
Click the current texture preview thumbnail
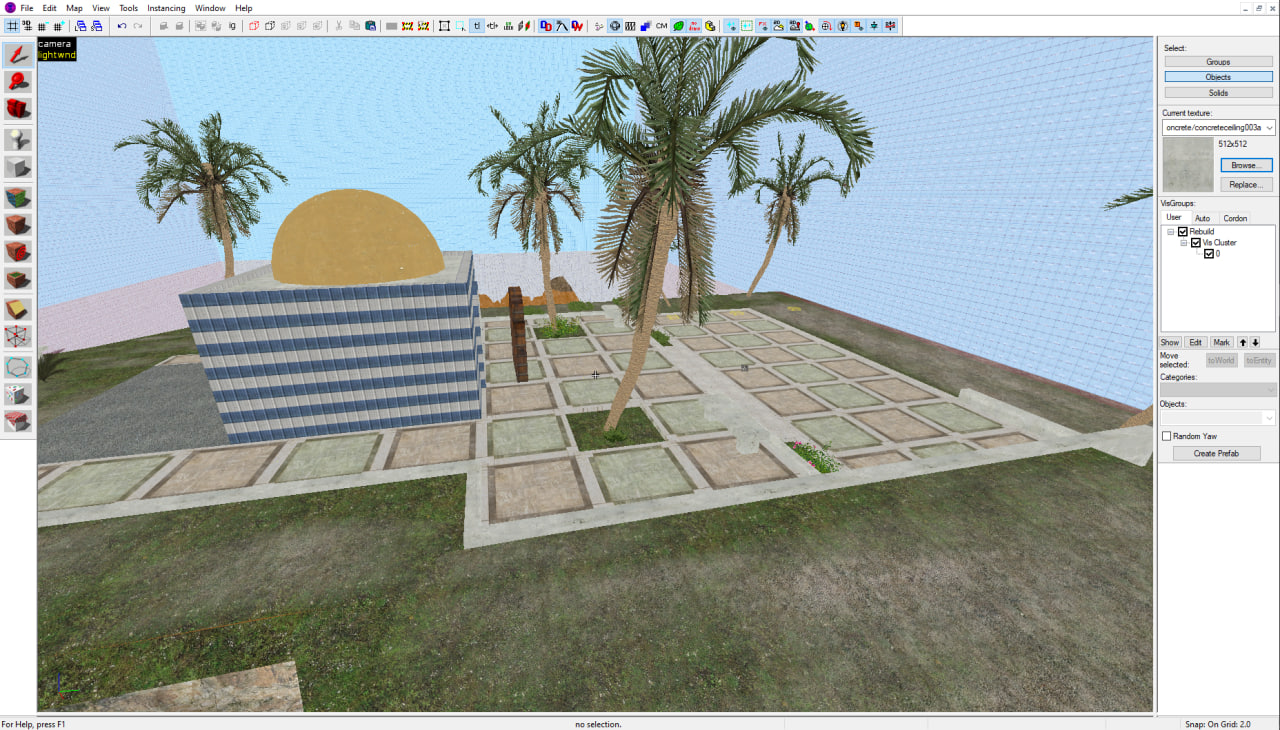[1188, 163]
